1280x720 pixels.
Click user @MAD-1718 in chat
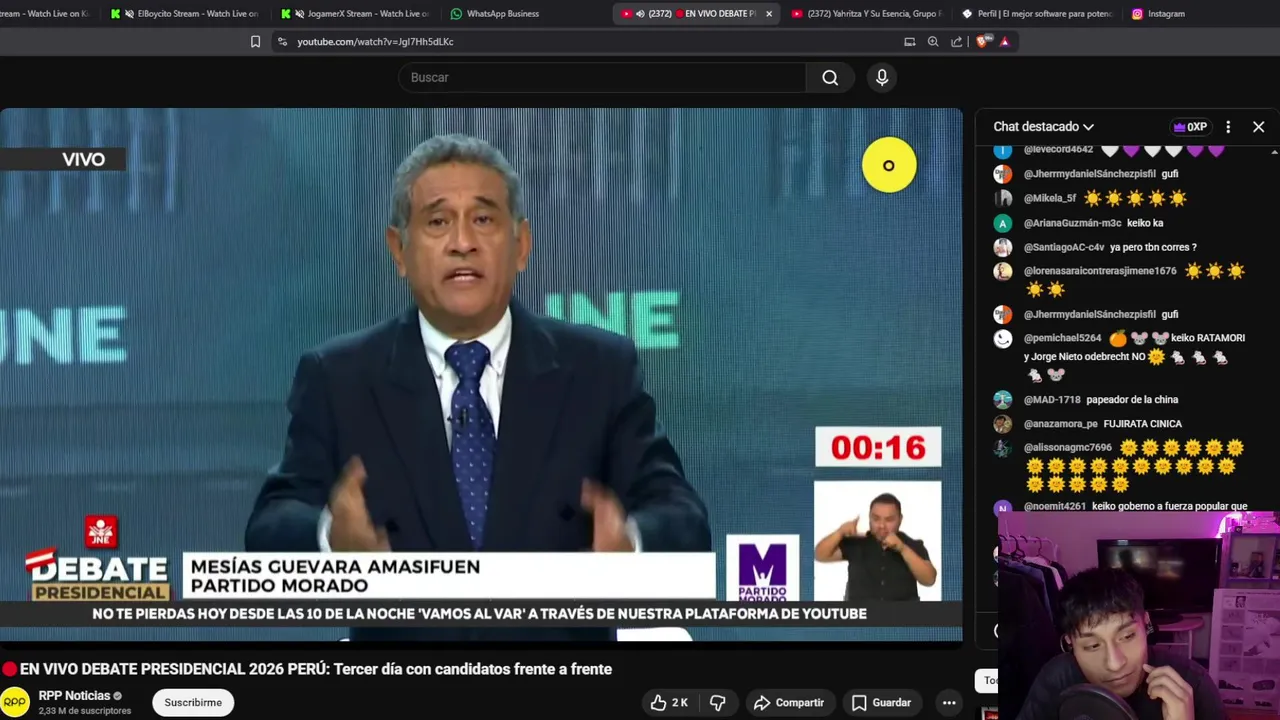1052,400
